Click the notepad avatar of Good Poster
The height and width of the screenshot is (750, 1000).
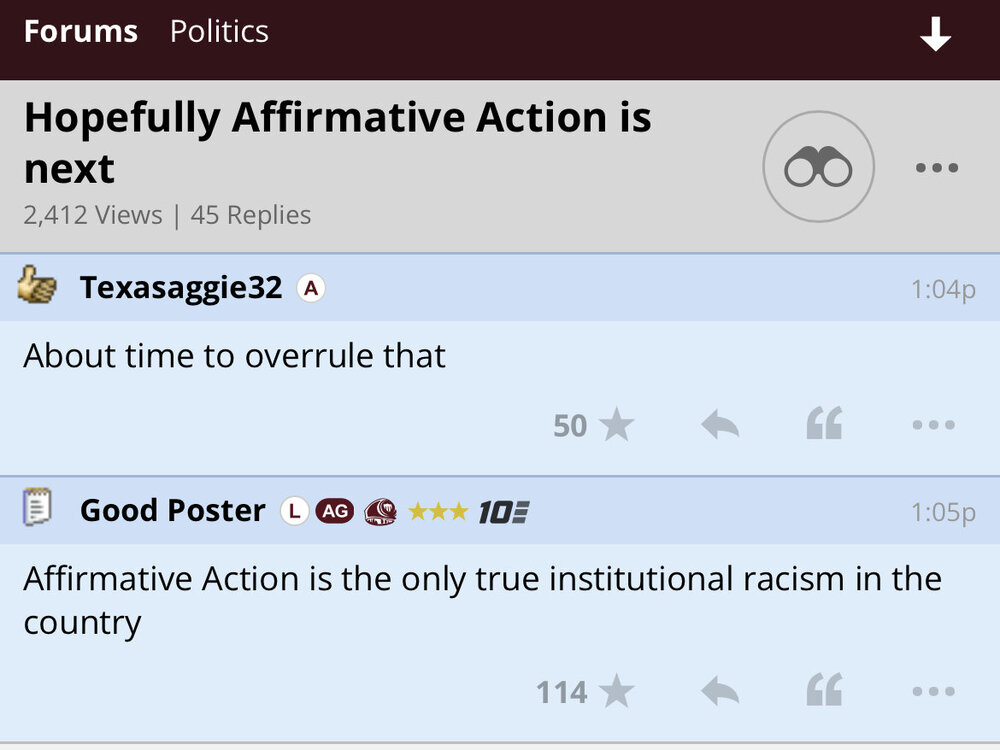click(x=37, y=509)
